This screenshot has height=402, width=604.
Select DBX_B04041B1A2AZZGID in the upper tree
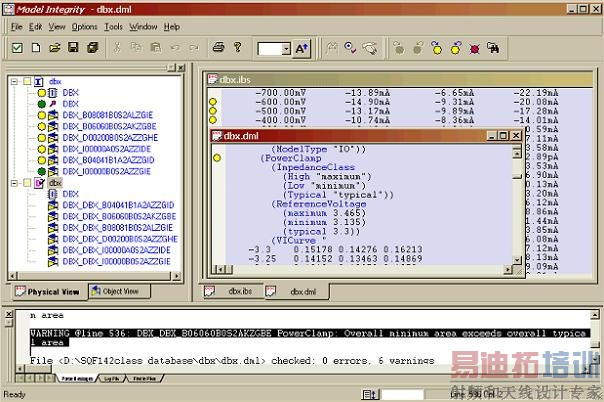108,160
